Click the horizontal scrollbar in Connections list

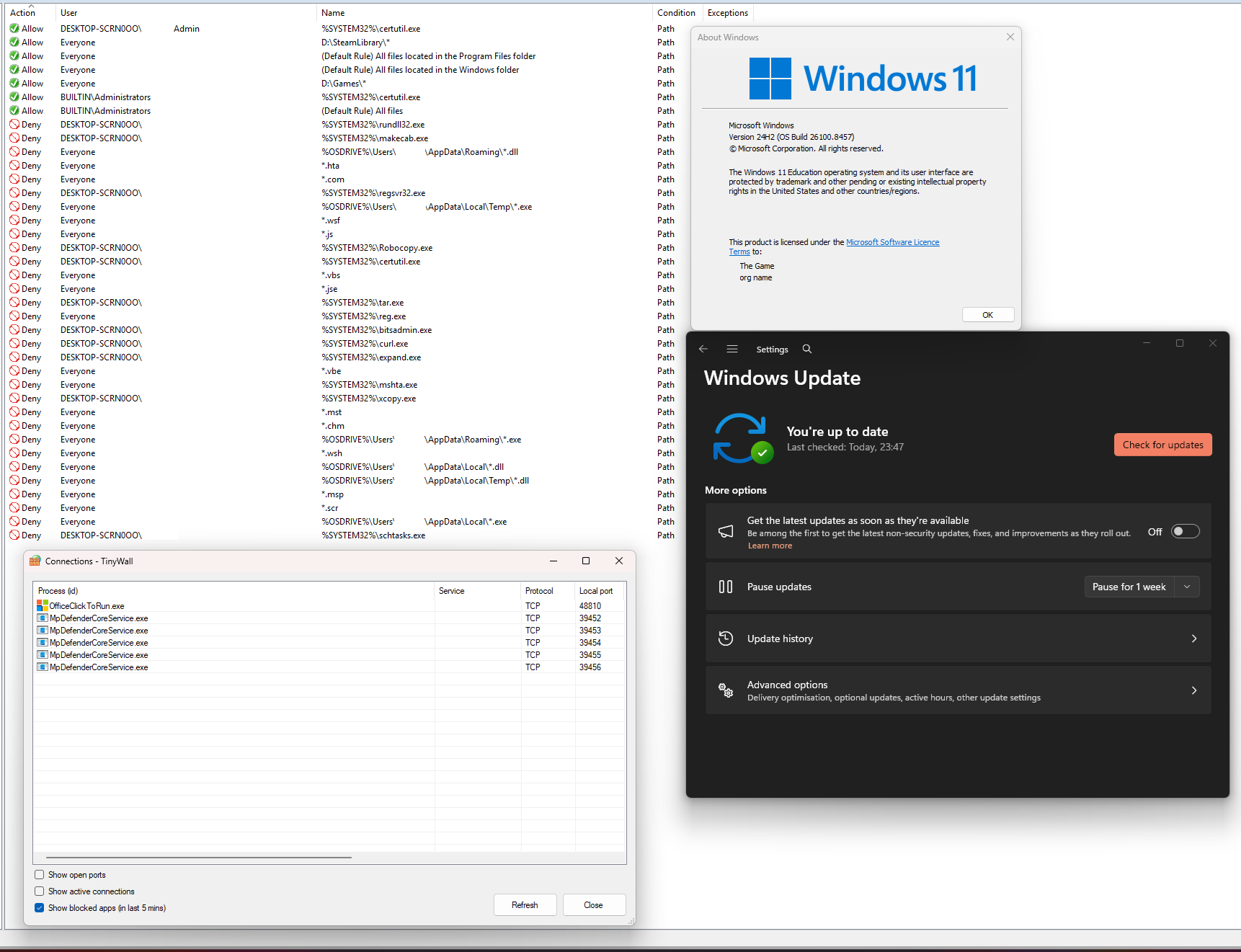click(x=199, y=858)
